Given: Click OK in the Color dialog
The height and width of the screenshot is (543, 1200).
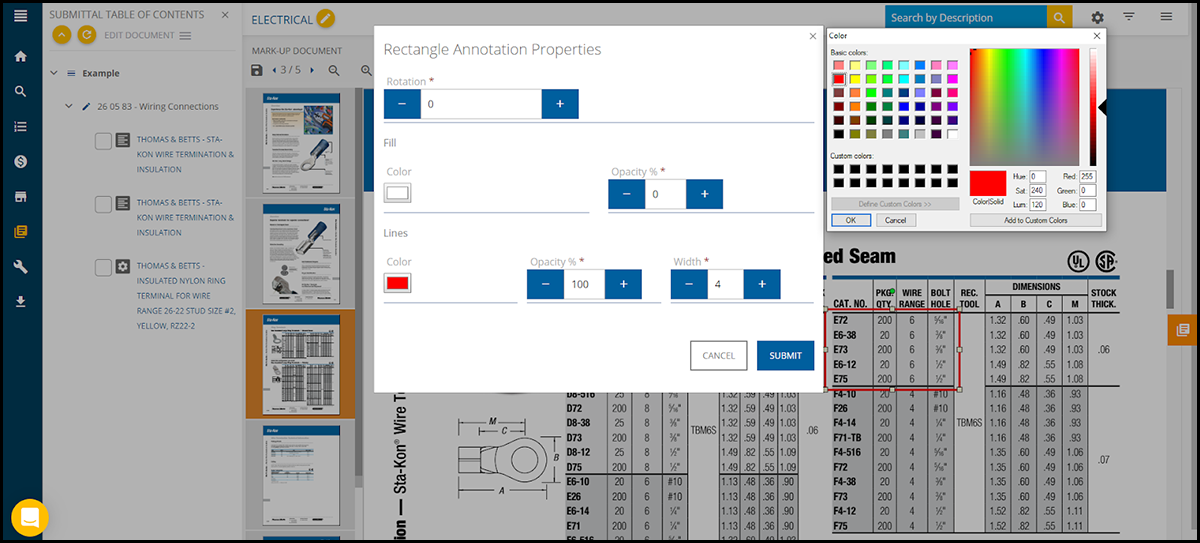Looking at the screenshot, I should point(850,220).
